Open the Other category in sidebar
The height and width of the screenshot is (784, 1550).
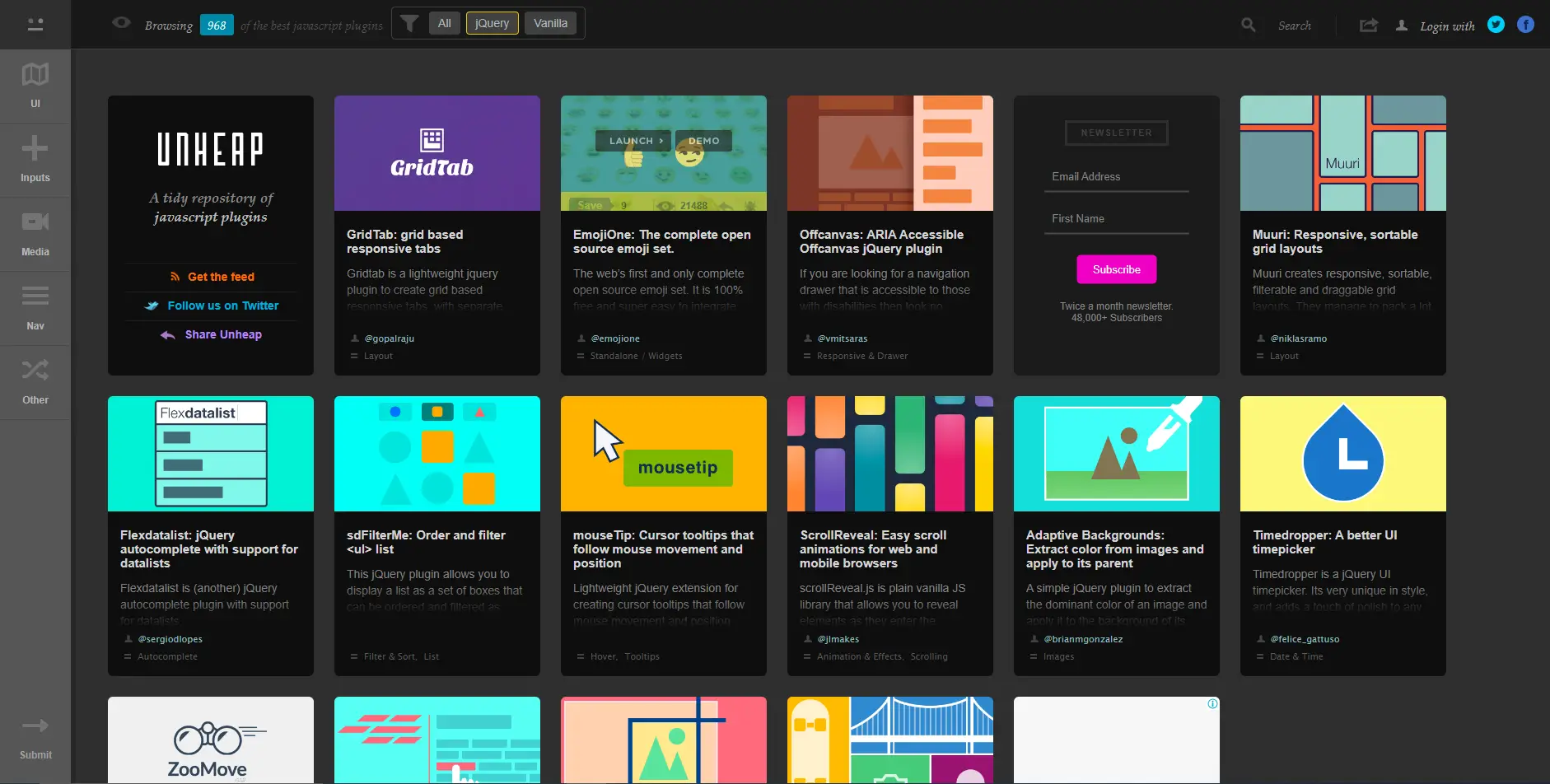pyautogui.click(x=35, y=382)
